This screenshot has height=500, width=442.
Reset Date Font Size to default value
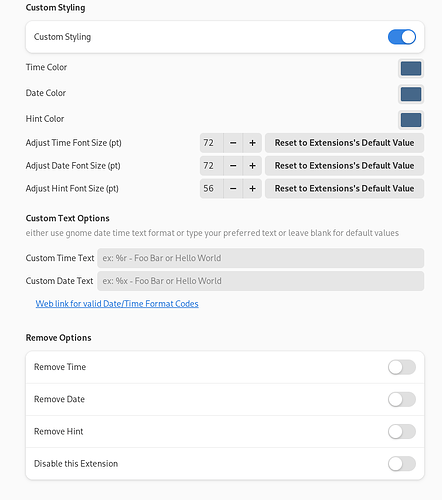[x=344, y=166]
